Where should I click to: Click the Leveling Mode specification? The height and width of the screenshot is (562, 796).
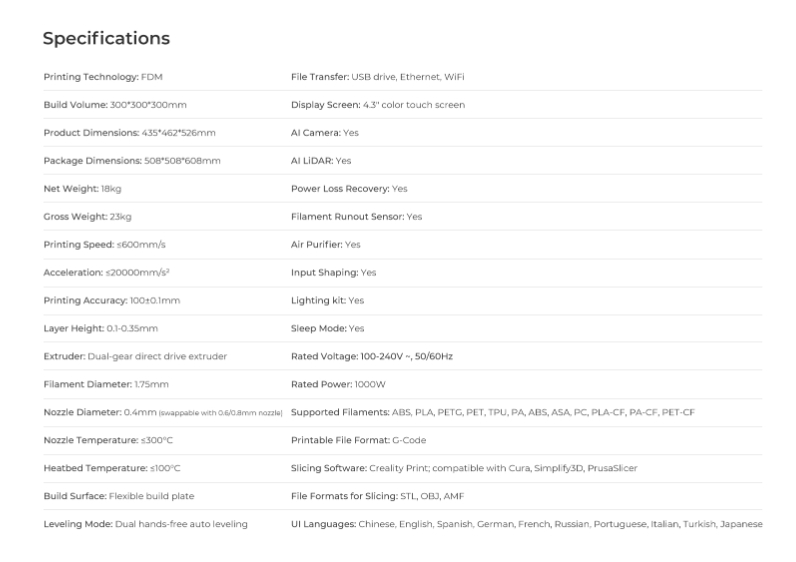145,524
